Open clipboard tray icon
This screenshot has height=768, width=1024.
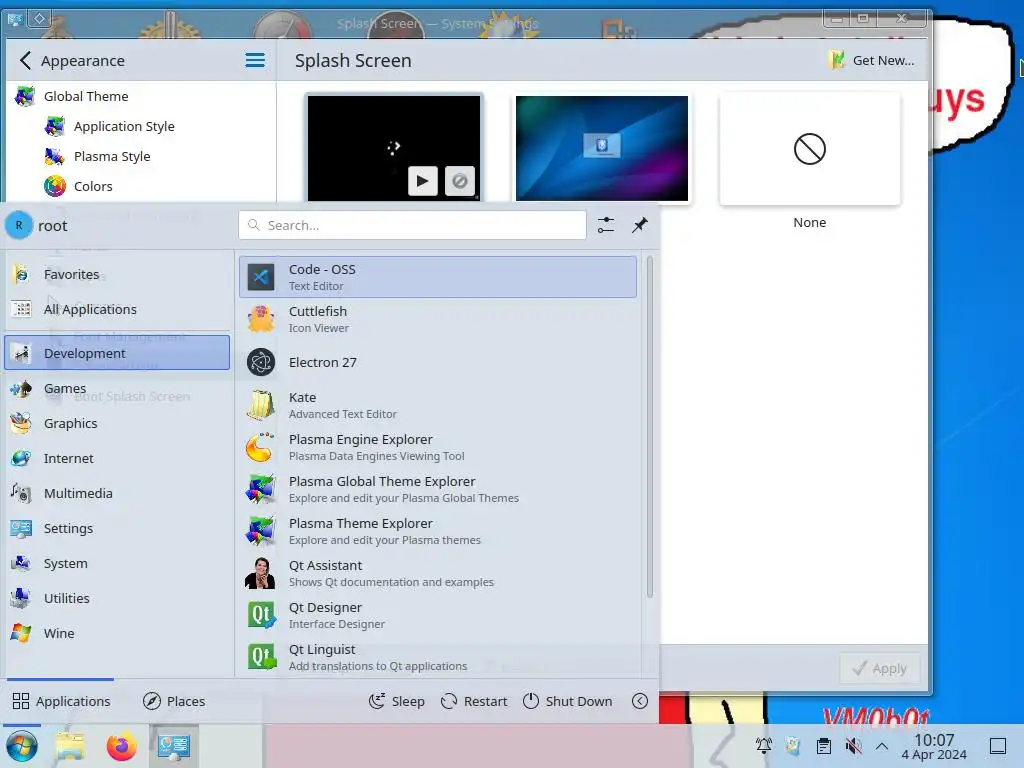tap(824, 746)
